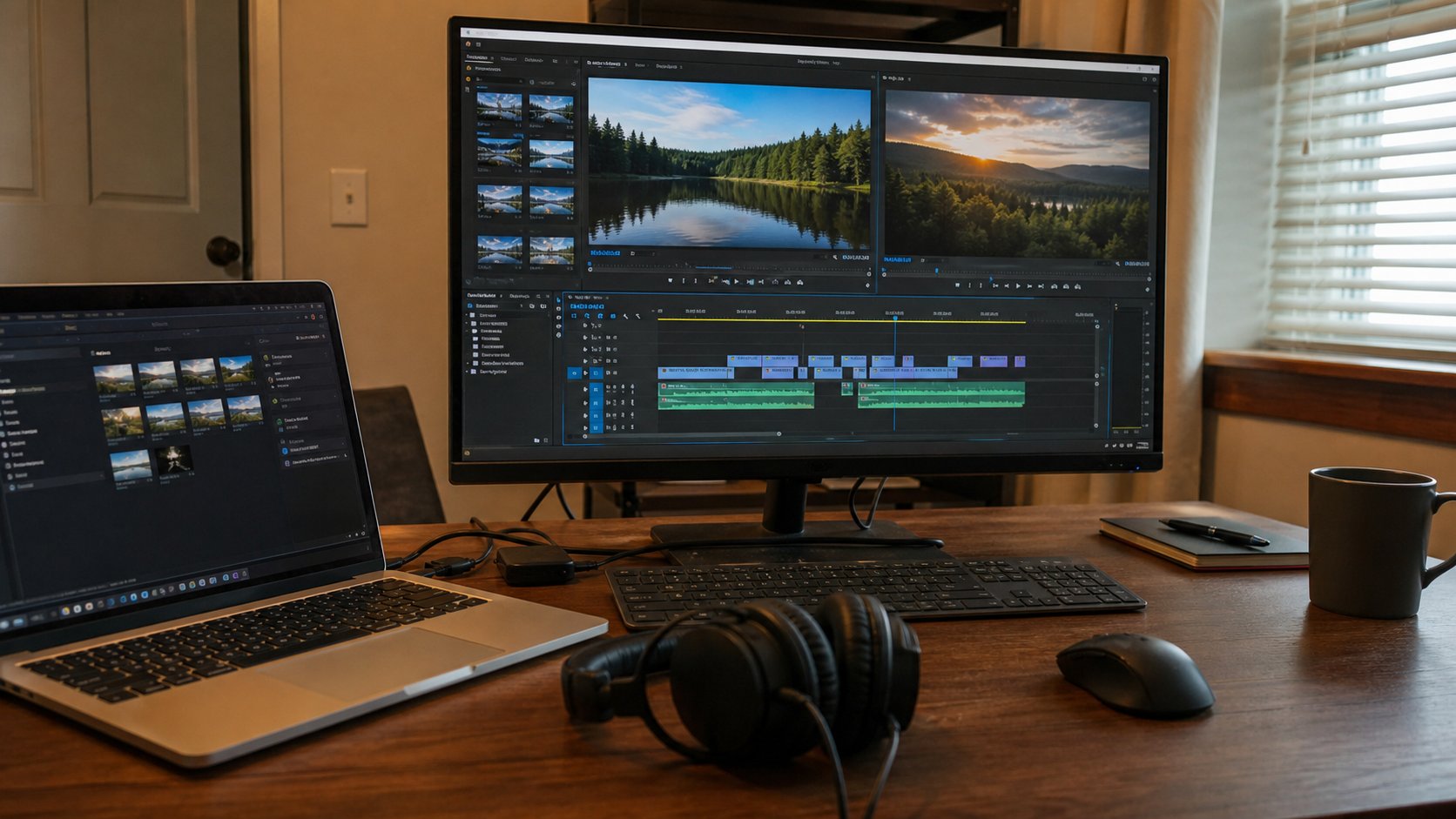Toggle the blue target button on the top audio track

[596, 389]
